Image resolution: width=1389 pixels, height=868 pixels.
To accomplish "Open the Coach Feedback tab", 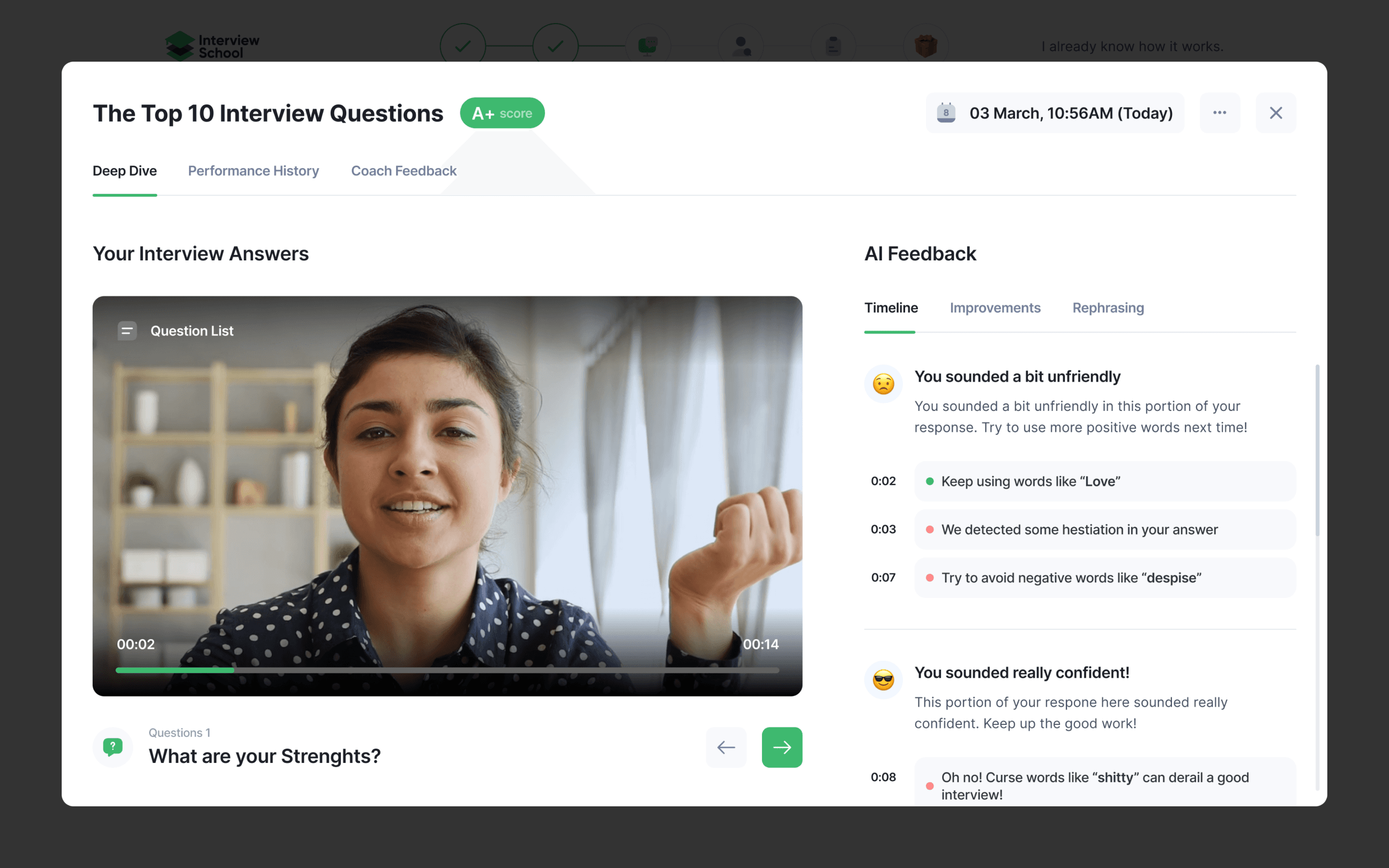I will point(404,171).
